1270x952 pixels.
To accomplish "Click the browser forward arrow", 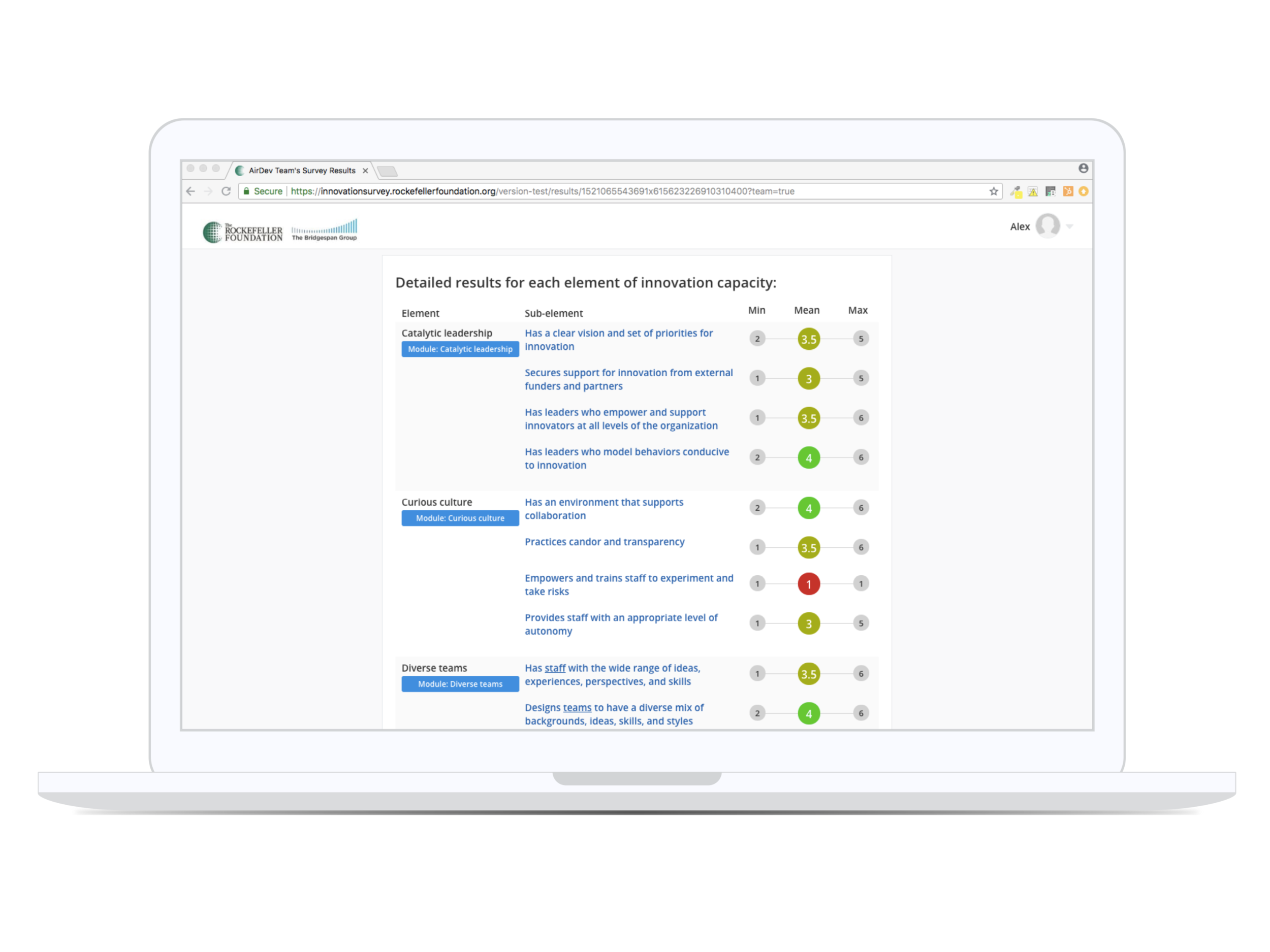I will 208,191.
